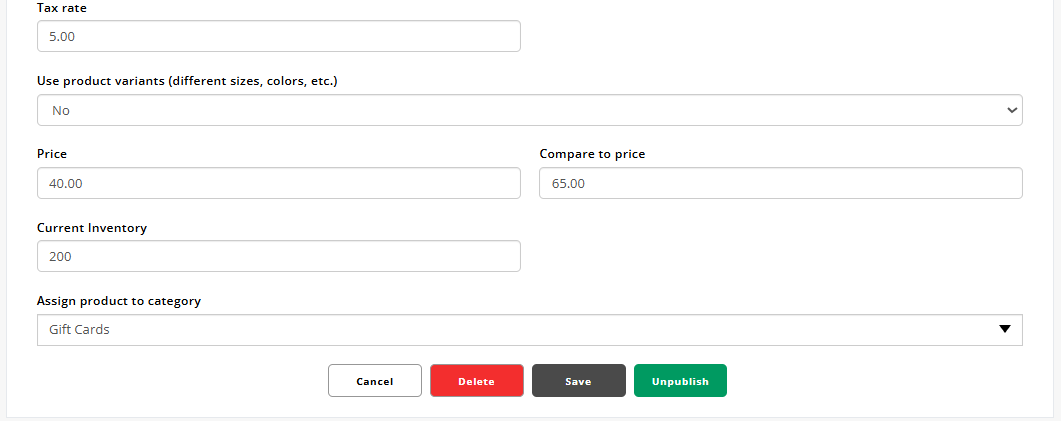Screen dimensions: 1061x421
Task: Open the Assign product to category selector
Action: pyautogui.click(x=529, y=330)
